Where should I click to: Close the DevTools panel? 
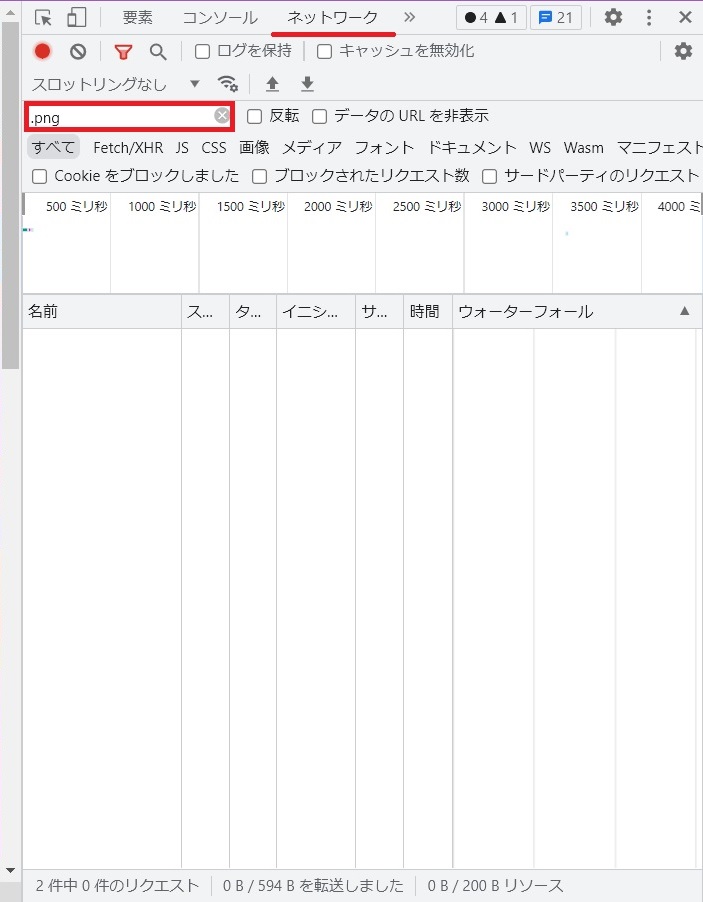[685, 17]
